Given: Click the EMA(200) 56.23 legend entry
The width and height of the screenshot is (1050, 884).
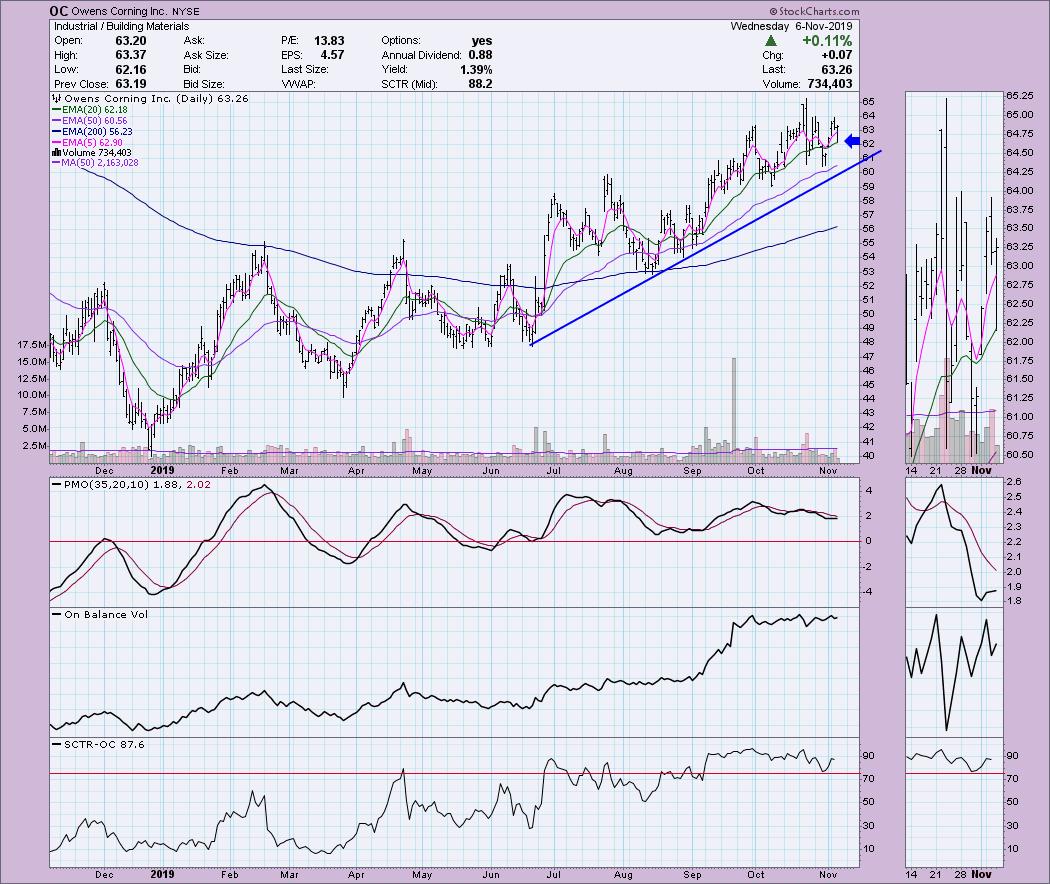Looking at the screenshot, I should coord(92,132).
